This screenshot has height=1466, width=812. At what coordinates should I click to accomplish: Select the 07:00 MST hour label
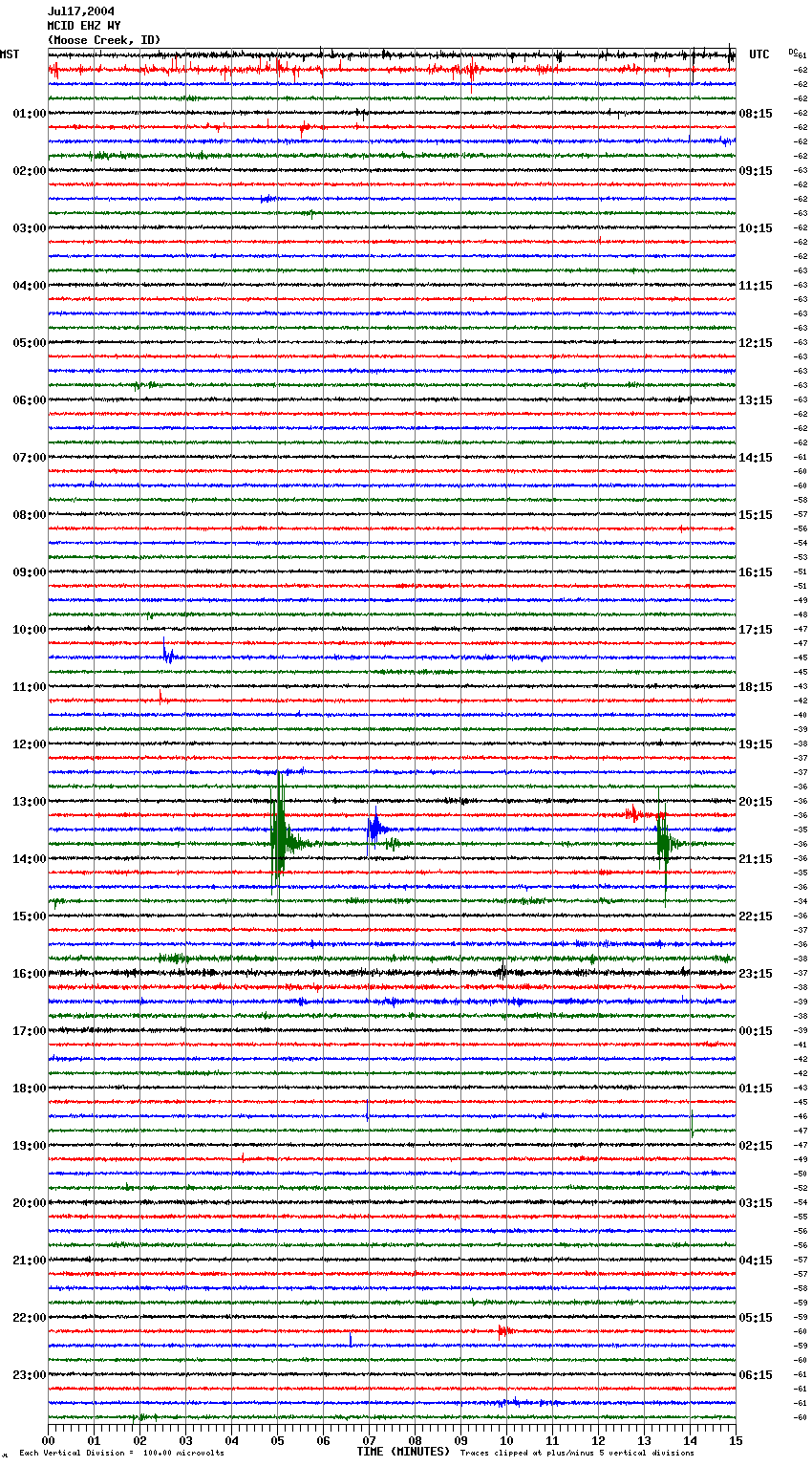(x=30, y=458)
